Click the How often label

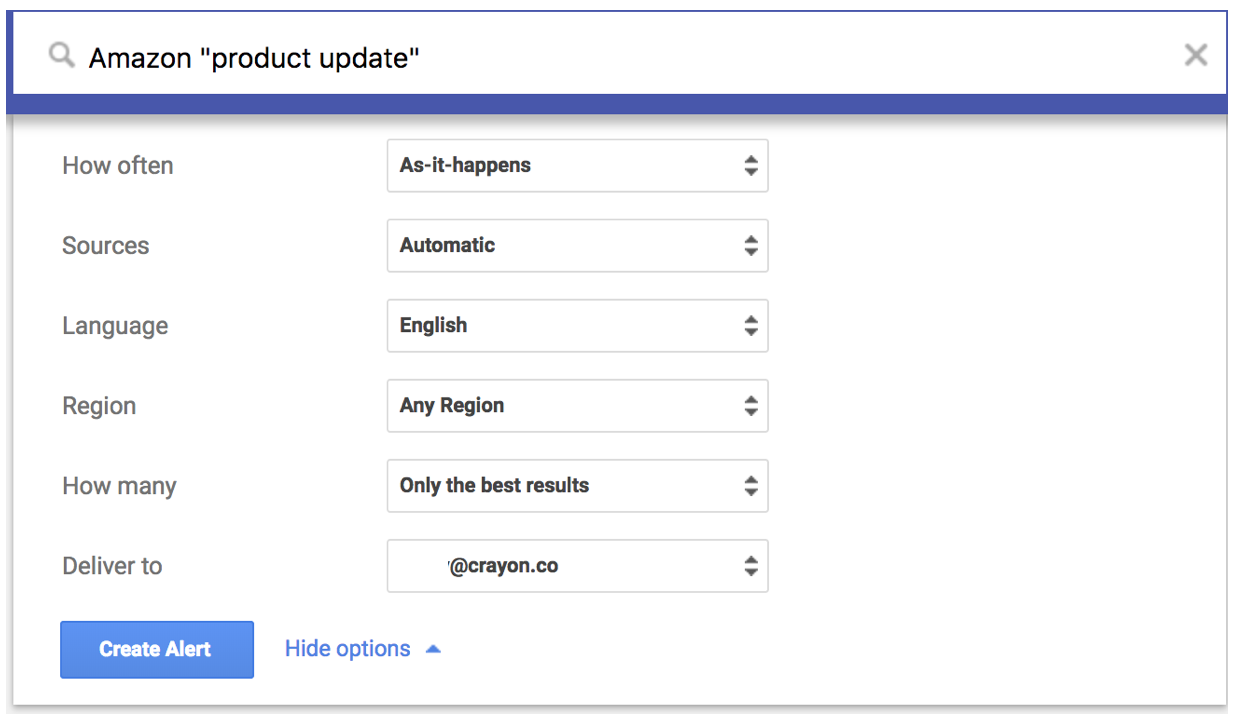[x=118, y=166]
